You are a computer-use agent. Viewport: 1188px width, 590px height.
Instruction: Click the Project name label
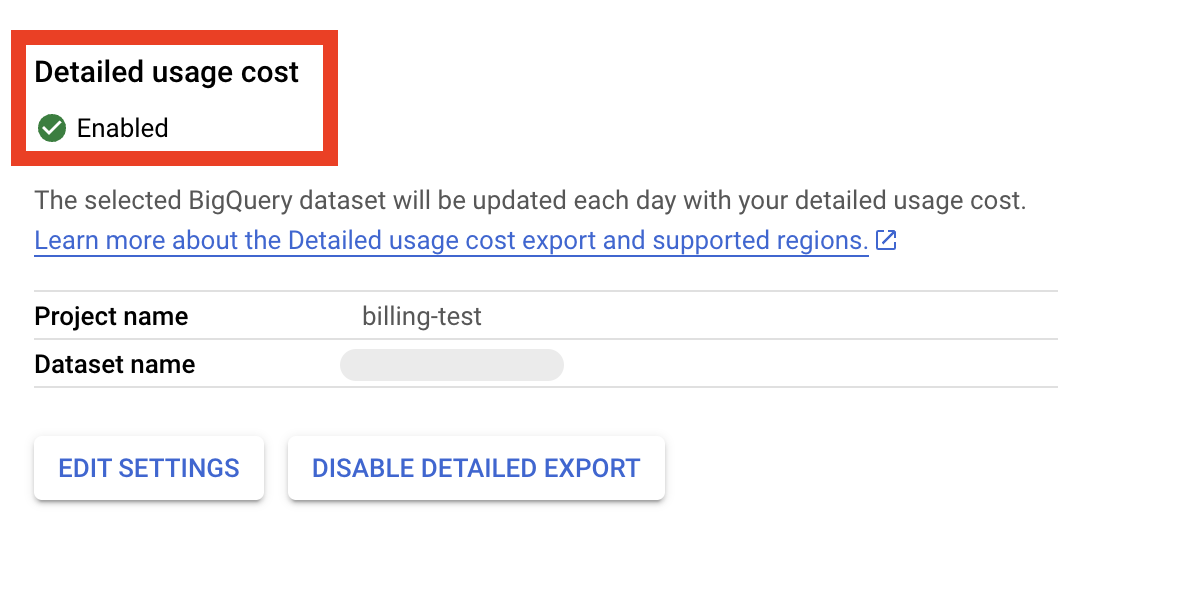coord(111,317)
